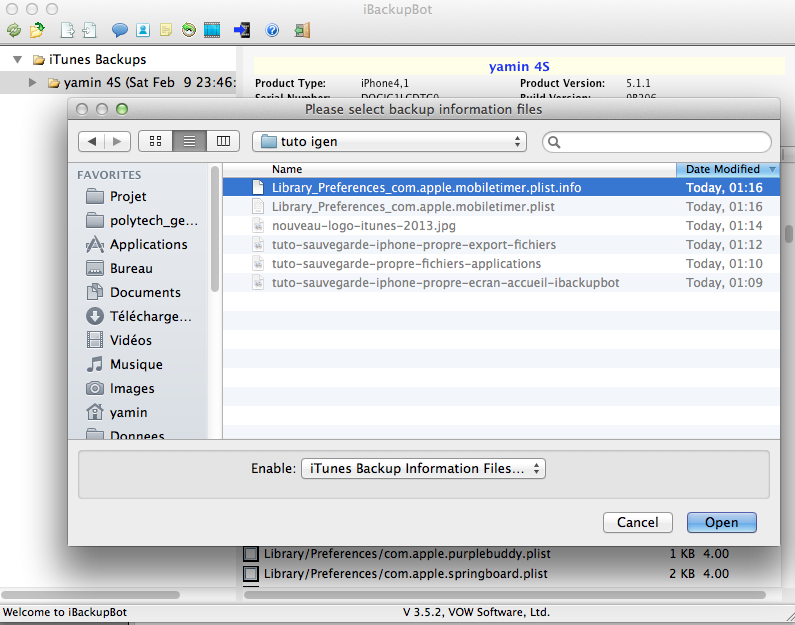Click the Open button
Viewport: 795px width, 625px height.
click(721, 523)
